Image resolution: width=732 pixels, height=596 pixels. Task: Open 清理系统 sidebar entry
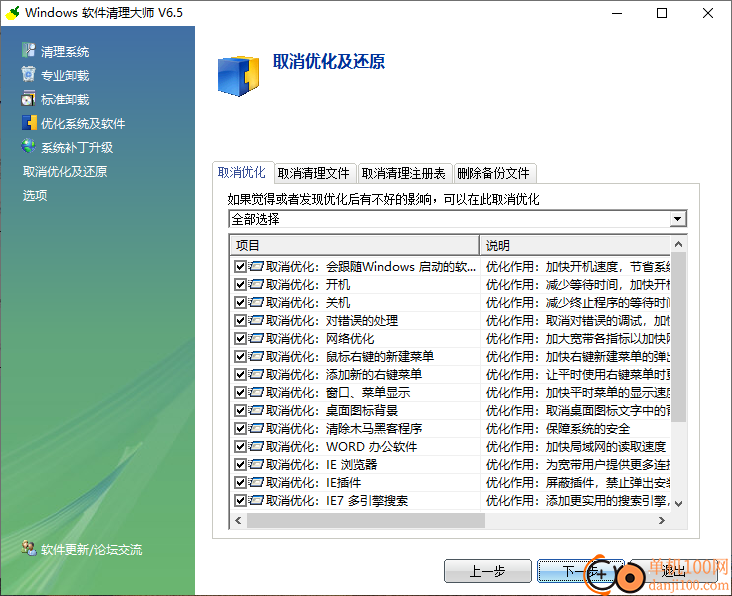pos(65,51)
